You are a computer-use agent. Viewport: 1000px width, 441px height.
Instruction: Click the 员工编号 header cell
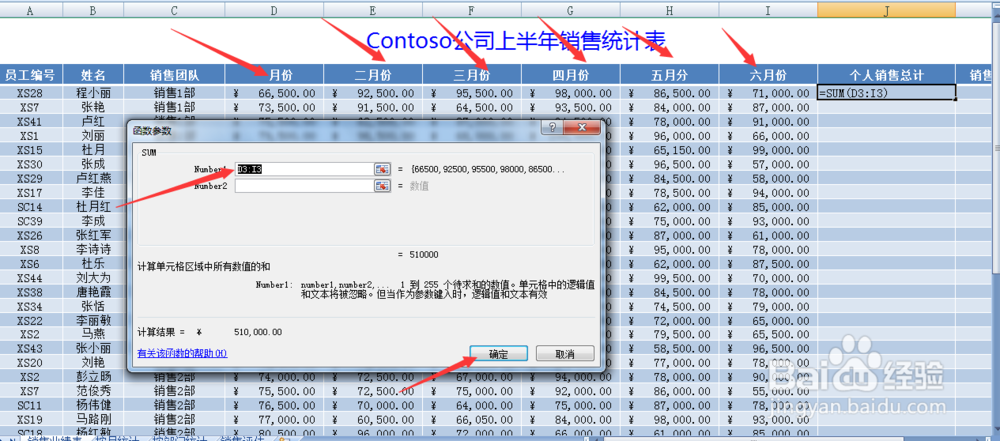pyautogui.click(x=30, y=75)
